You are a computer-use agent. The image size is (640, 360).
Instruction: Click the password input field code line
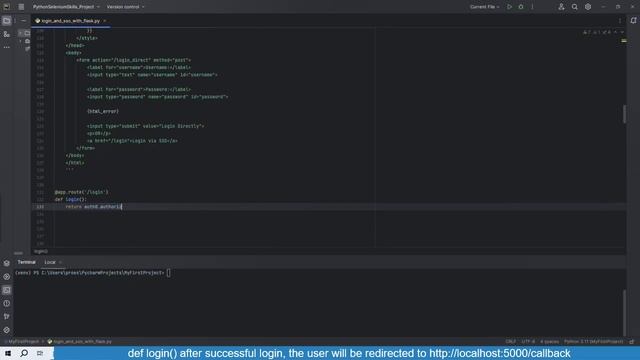coord(158,97)
